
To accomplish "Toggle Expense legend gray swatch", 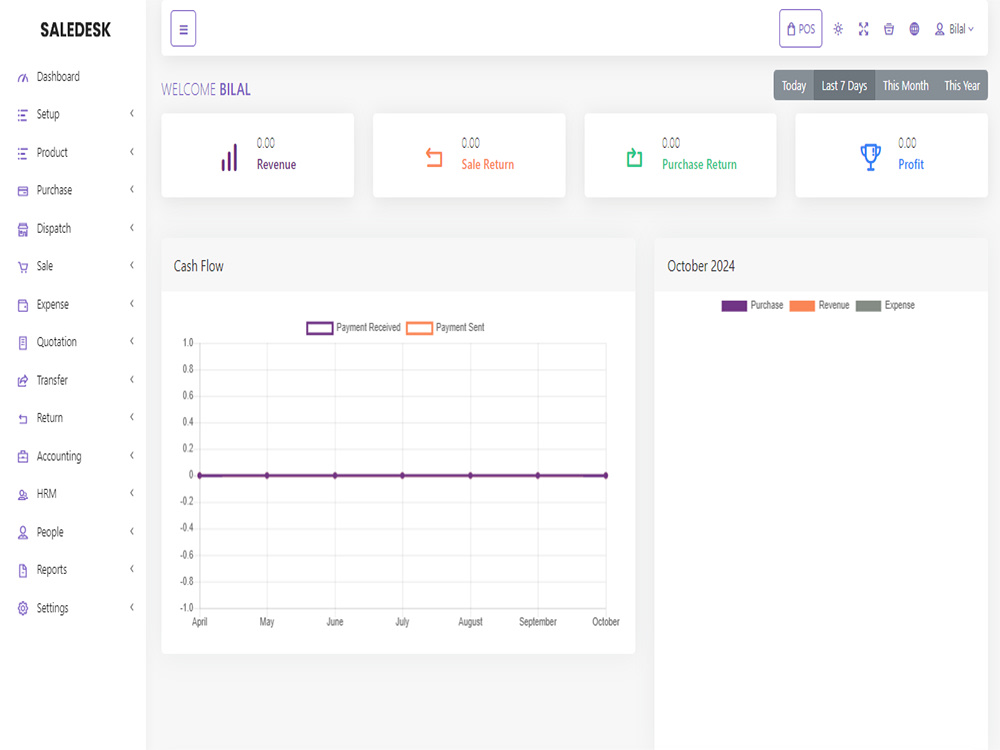I will click(x=868, y=306).
